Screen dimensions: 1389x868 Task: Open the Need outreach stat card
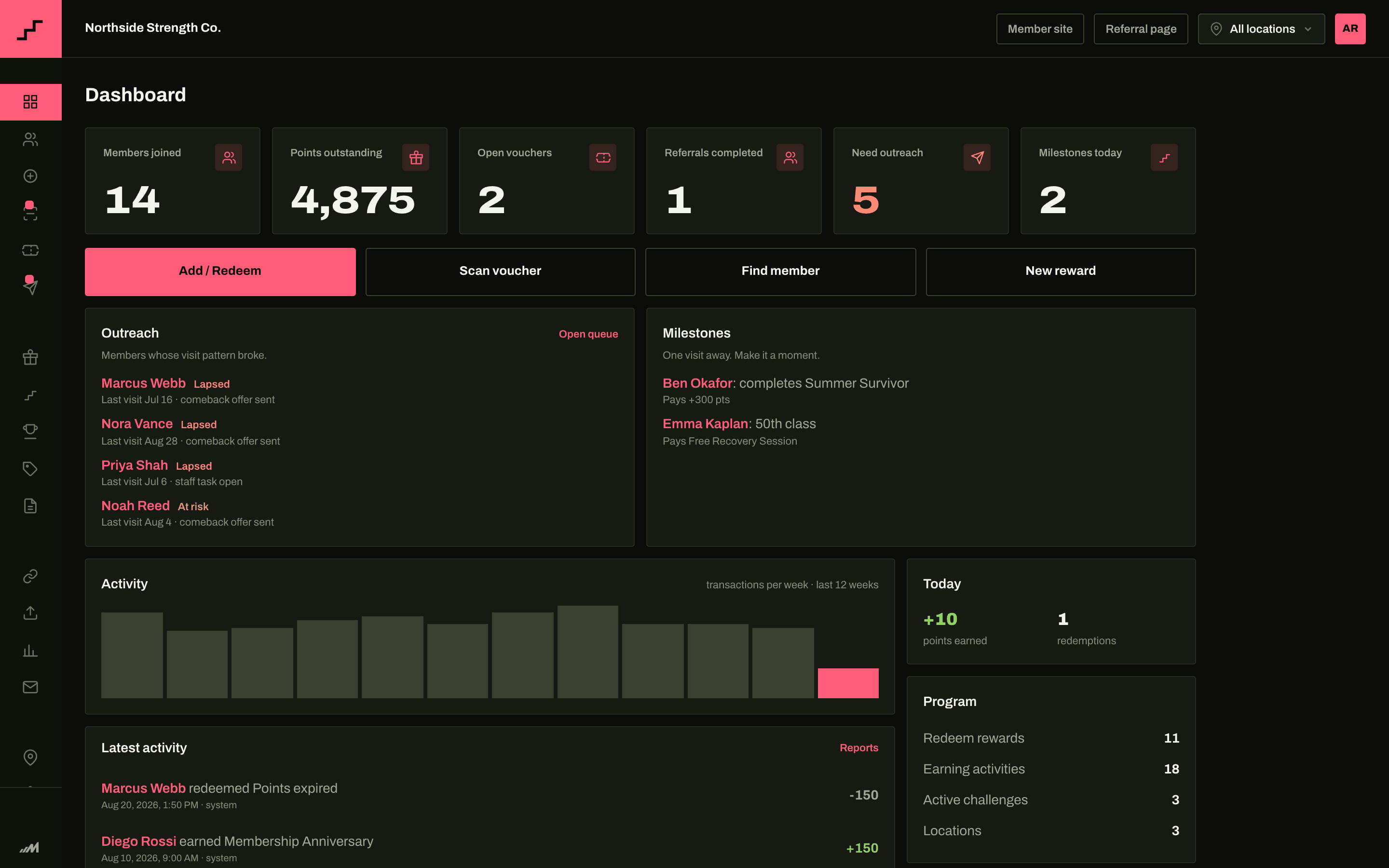point(921,181)
